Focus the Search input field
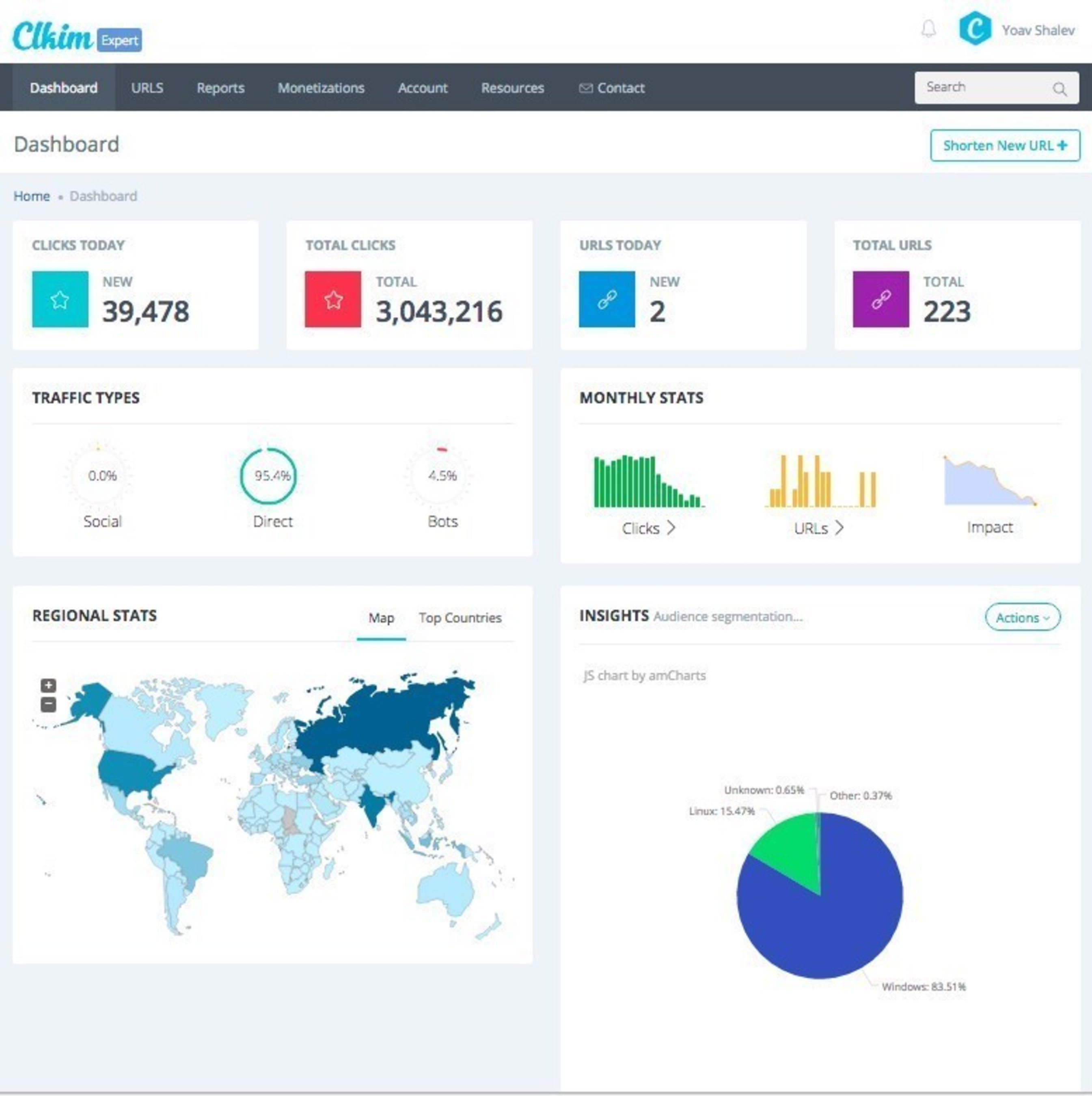 (x=982, y=87)
